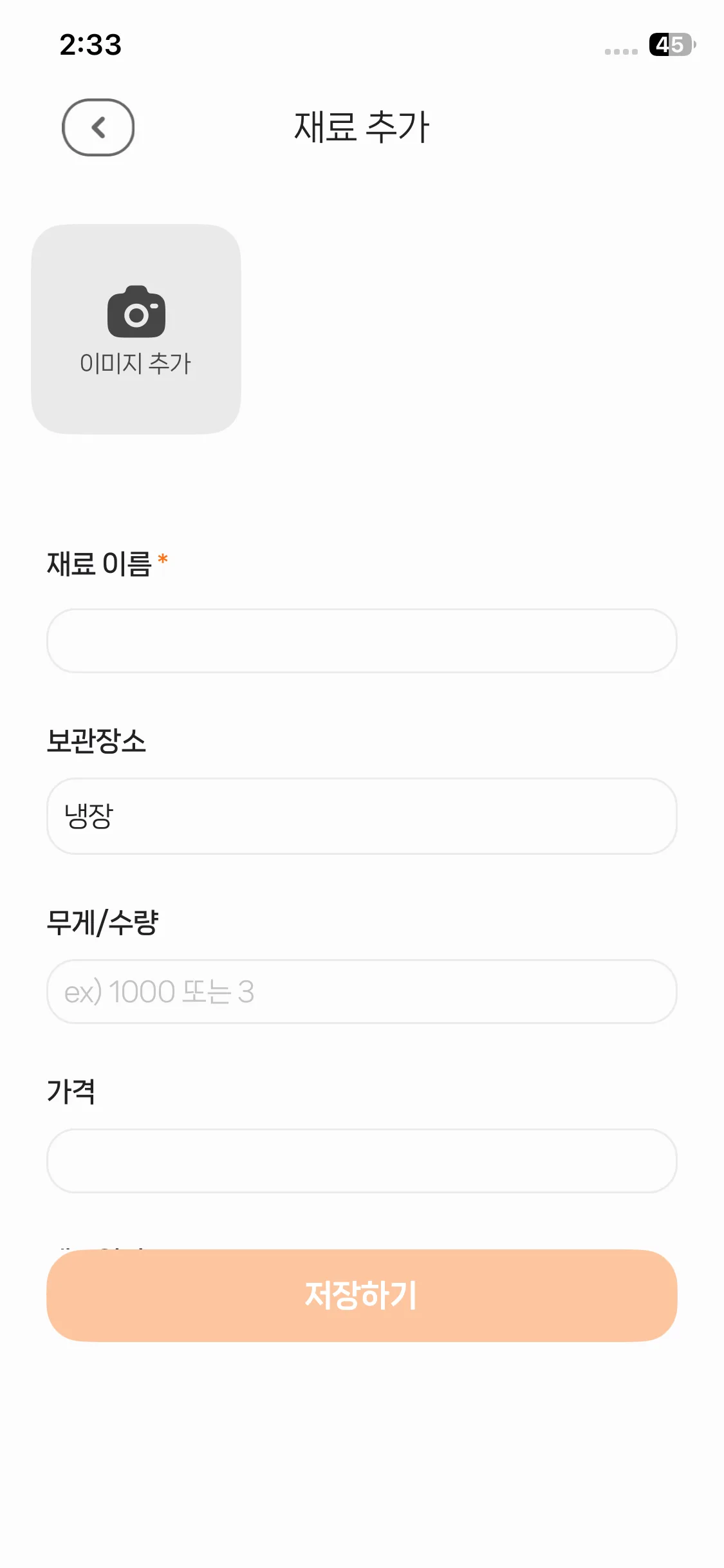The height and width of the screenshot is (1568, 724).
Task: Tap the '가격' field label
Action: [71, 1092]
